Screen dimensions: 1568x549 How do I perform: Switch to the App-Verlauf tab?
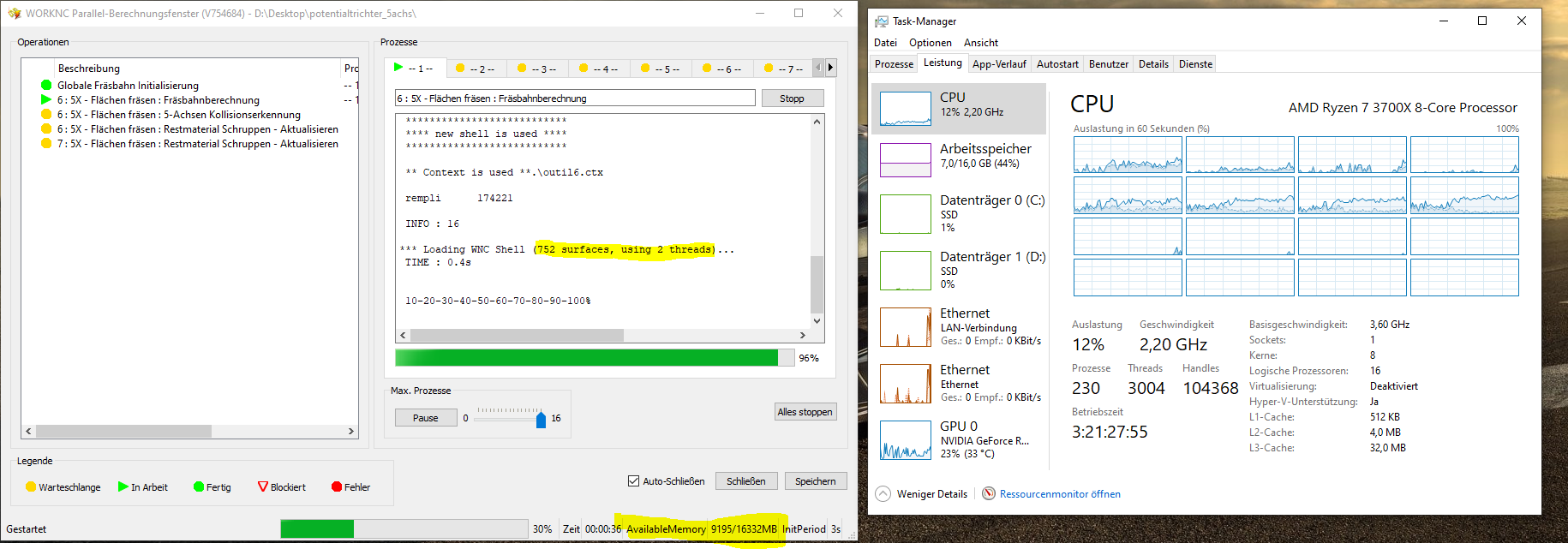click(999, 63)
